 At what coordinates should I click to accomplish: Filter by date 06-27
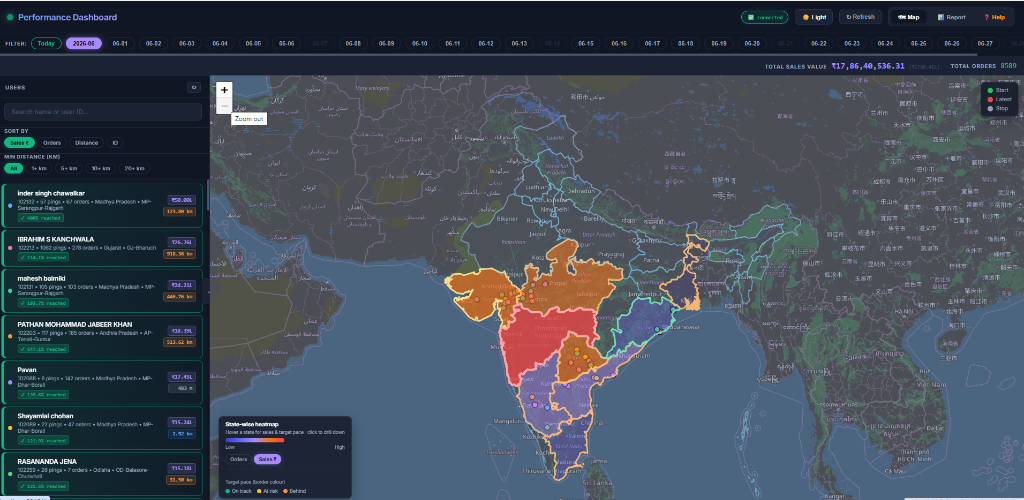(x=985, y=43)
